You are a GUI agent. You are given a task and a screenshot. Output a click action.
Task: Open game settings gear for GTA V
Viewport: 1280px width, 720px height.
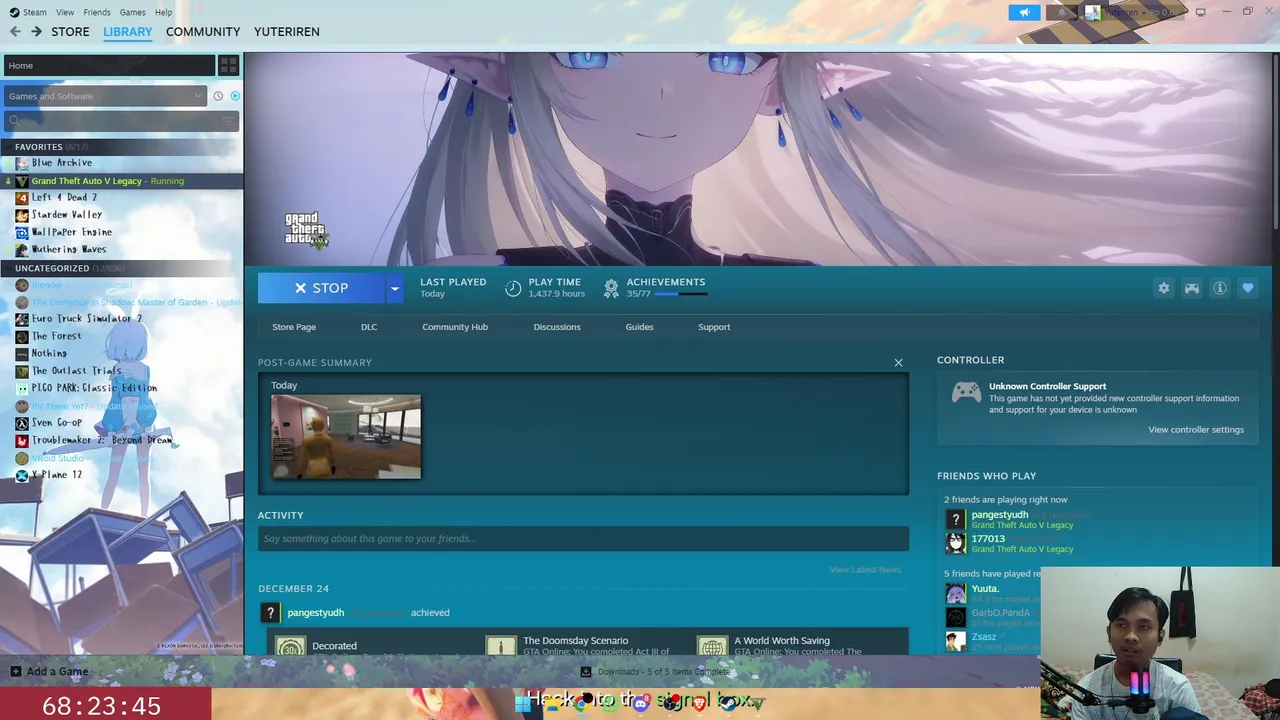click(x=1164, y=288)
